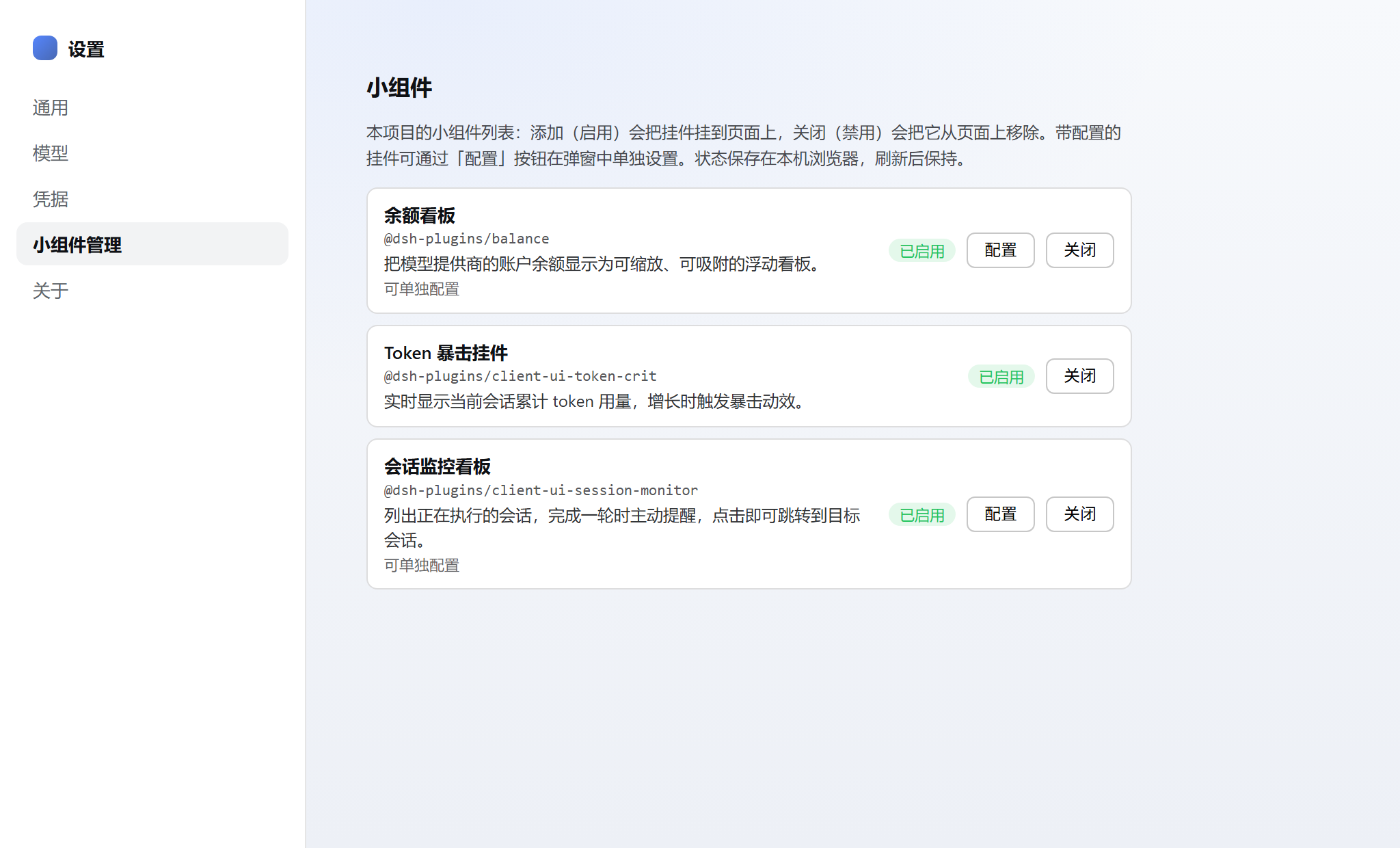The width and height of the screenshot is (1400, 848).
Task: Click 可单独配置 label under 会话监控看板
Action: point(421,566)
